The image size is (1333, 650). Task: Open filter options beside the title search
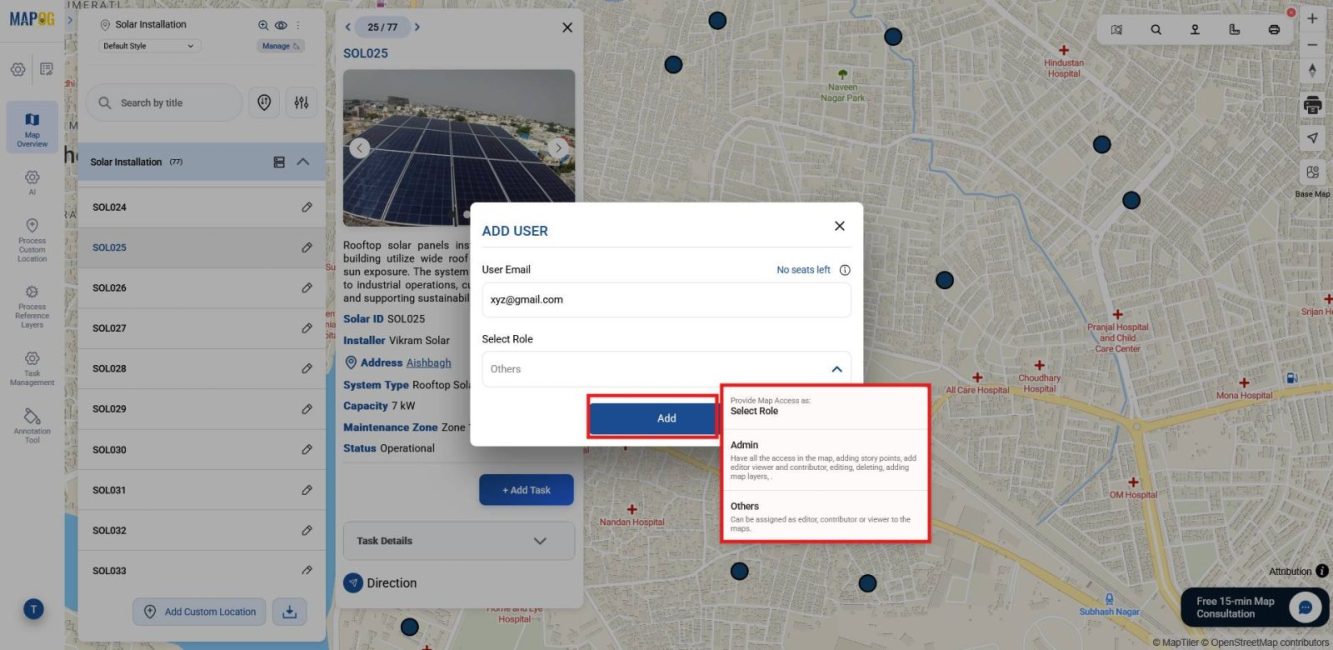click(x=301, y=102)
